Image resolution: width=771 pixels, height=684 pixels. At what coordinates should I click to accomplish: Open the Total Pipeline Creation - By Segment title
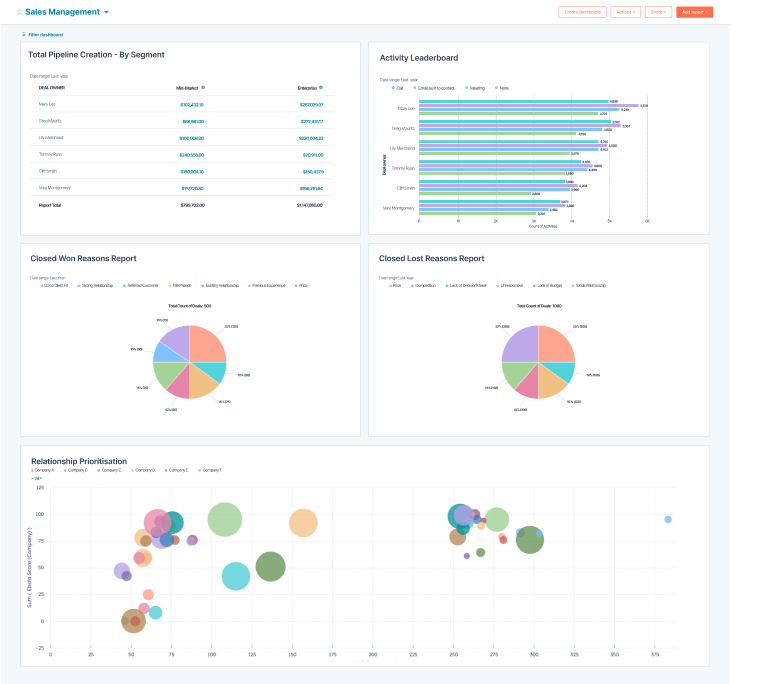(96, 55)
